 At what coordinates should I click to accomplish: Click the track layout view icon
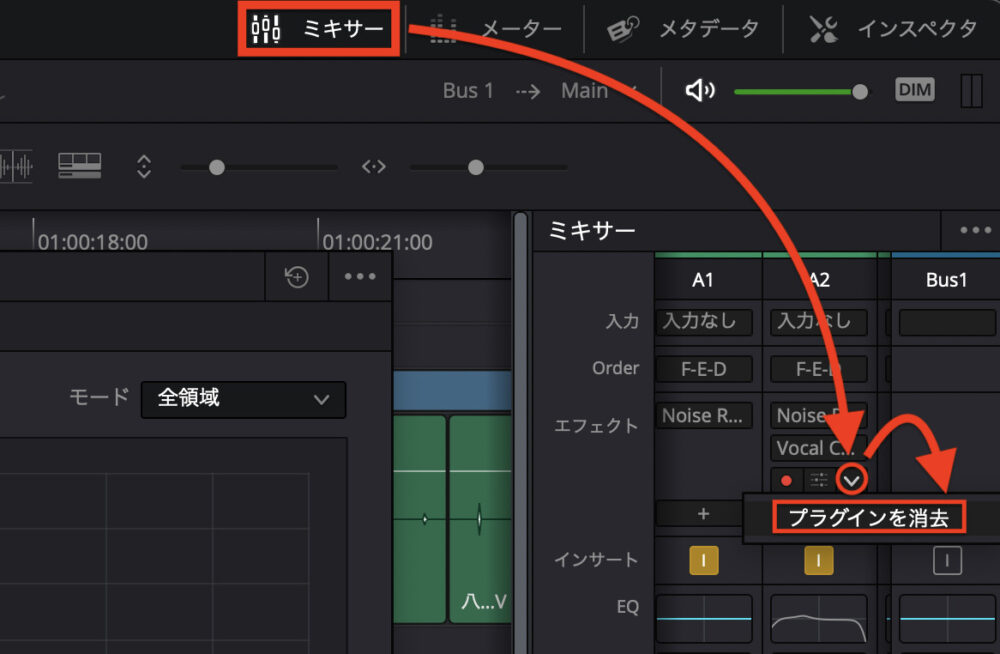click(80, 166)
